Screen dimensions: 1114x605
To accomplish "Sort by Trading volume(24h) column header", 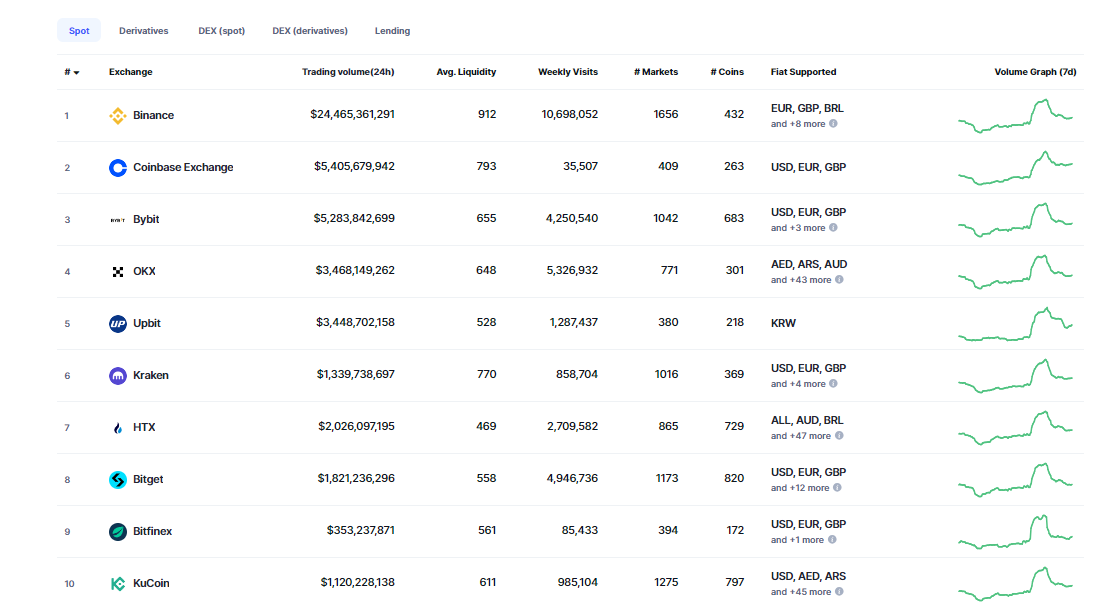I will point(348,72).
